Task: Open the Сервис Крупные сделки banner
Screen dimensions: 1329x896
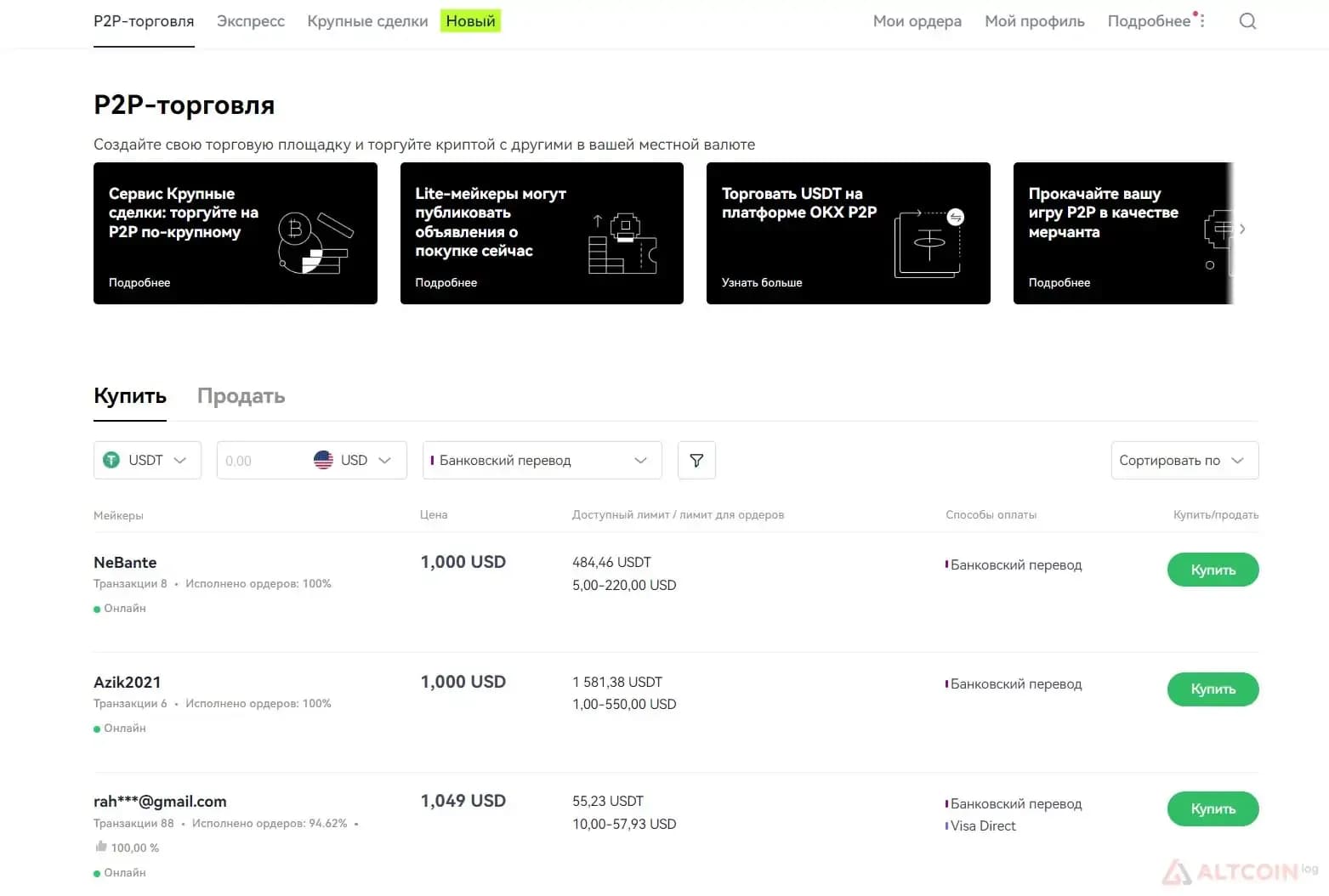Action: 236,233
